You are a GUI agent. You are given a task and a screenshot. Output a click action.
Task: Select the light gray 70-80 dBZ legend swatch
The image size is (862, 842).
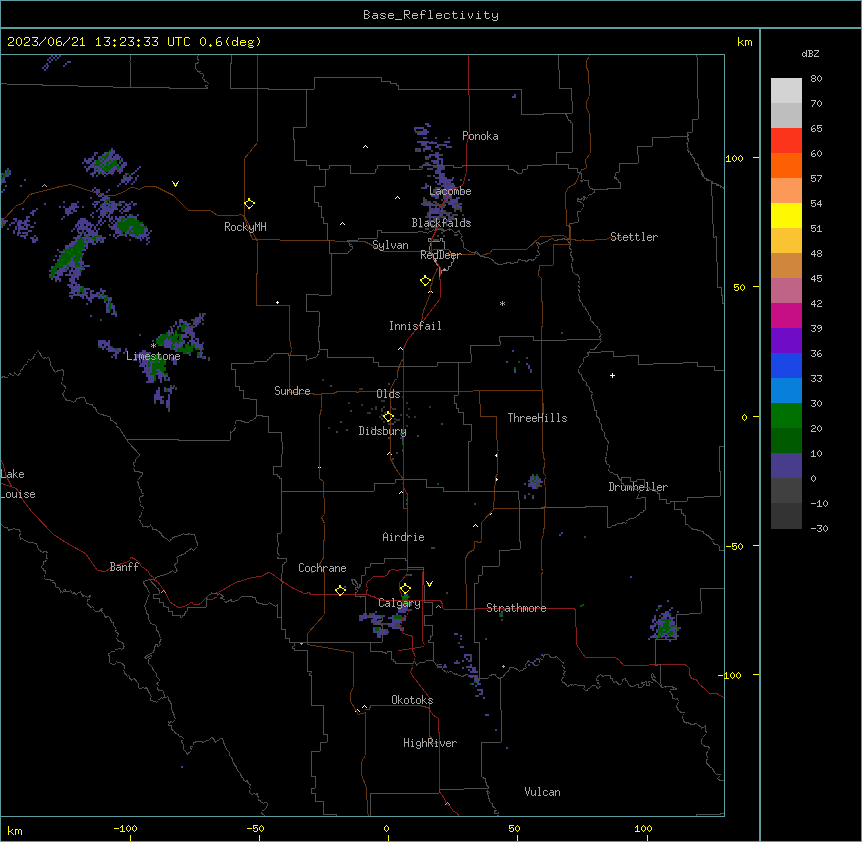coord(786,90)
